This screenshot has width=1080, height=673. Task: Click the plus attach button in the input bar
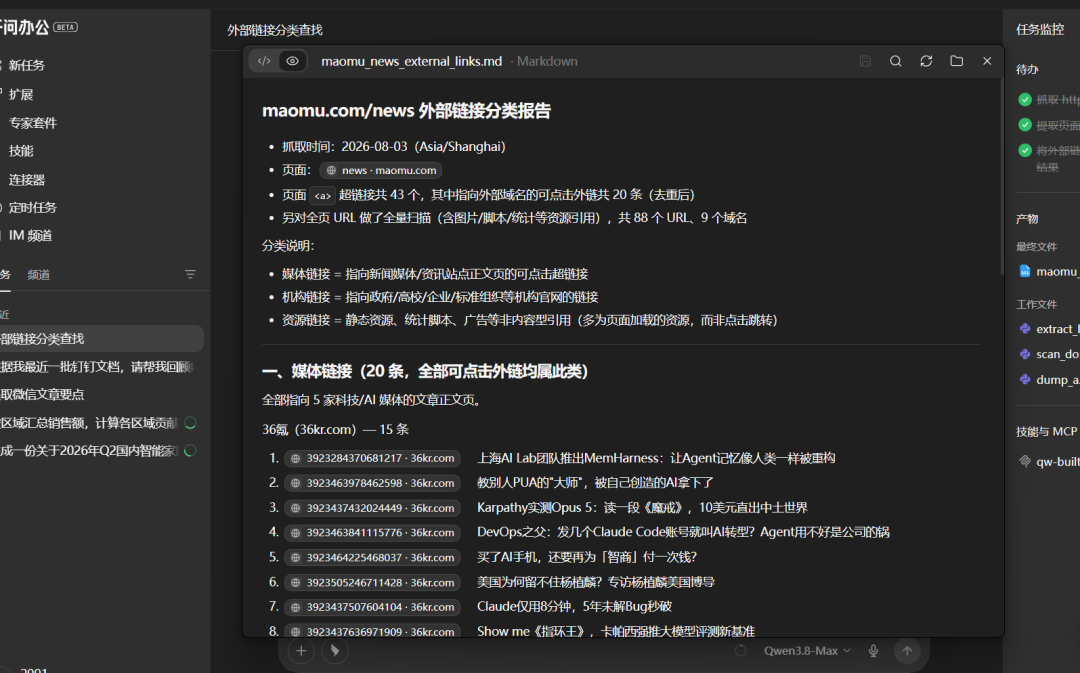pos(301,650)
